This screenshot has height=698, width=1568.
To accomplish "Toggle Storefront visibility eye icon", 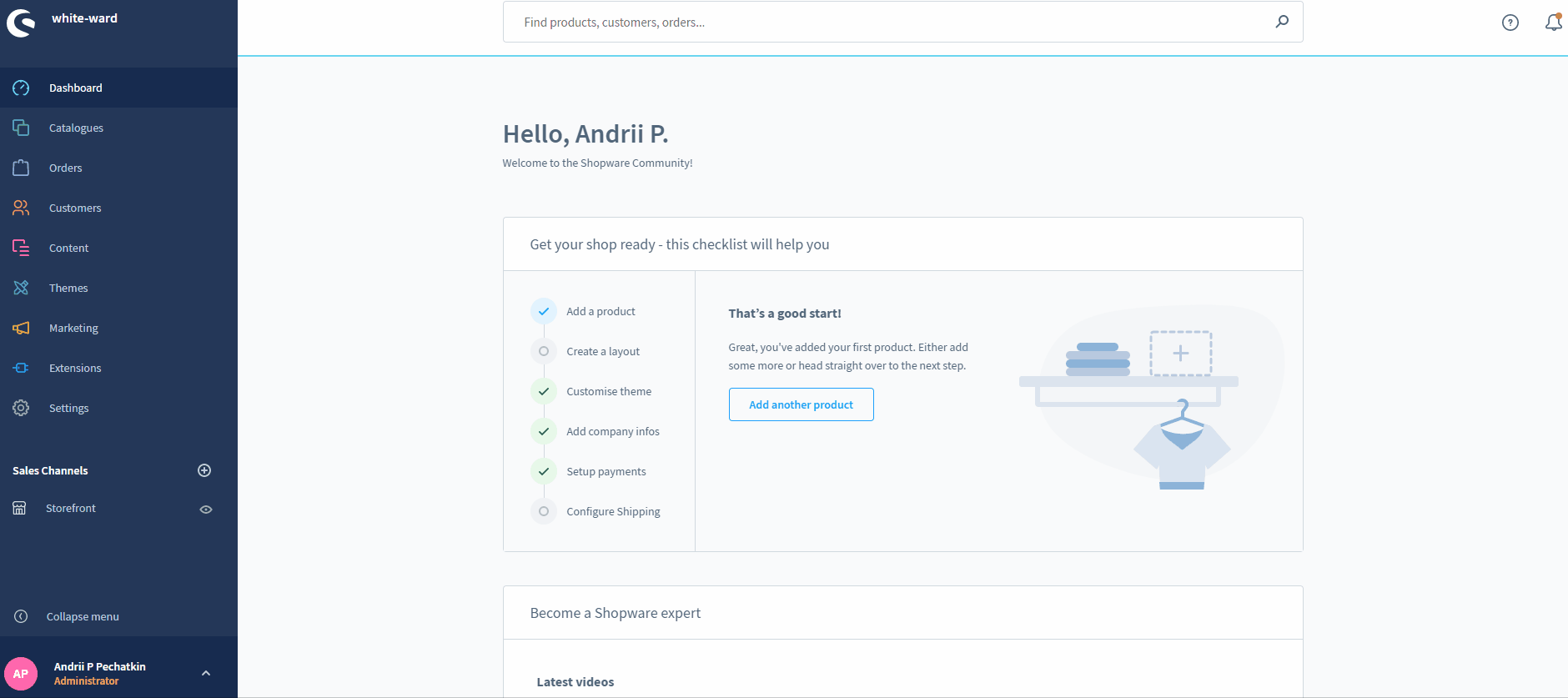I will click(206, 510).
